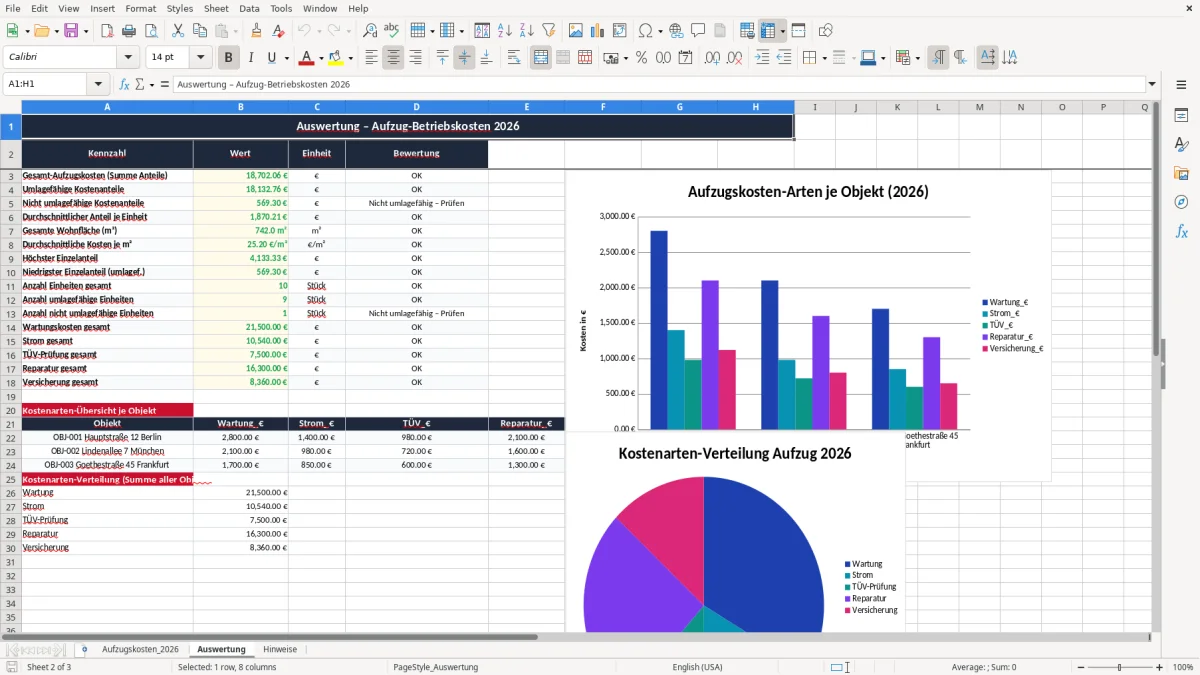Toggle Print Preview
Image resolution: width=1200 pixels, height=675 pixels.
coord(151,31)
